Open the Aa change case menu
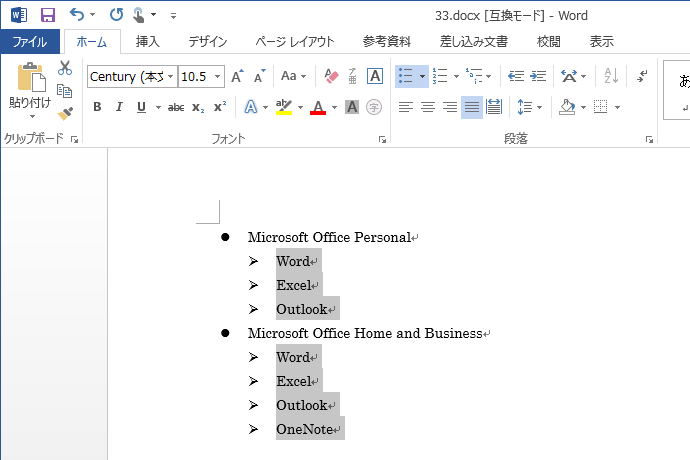The image size is (690, 460). (293, 76)
